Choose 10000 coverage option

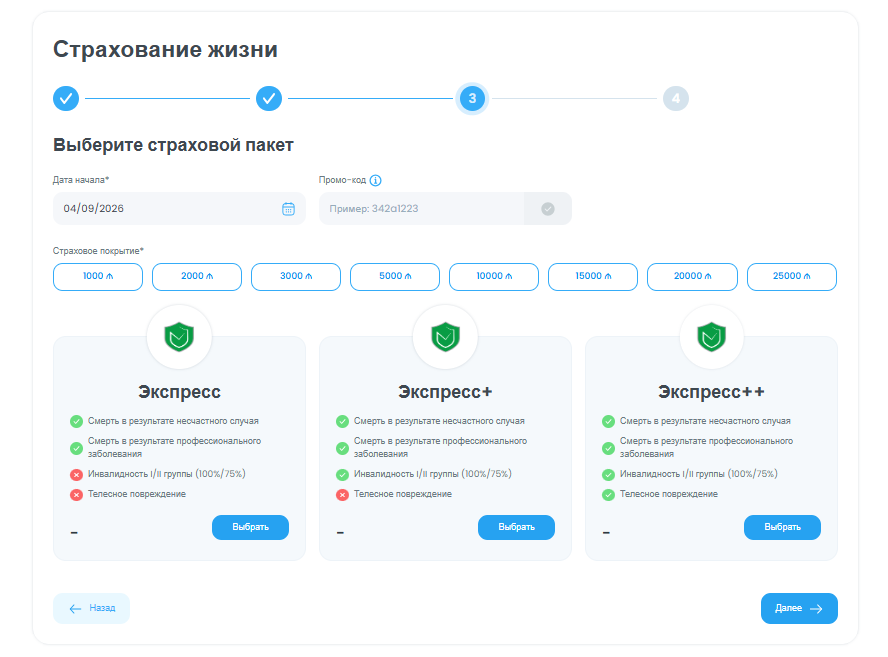[494, 277]
